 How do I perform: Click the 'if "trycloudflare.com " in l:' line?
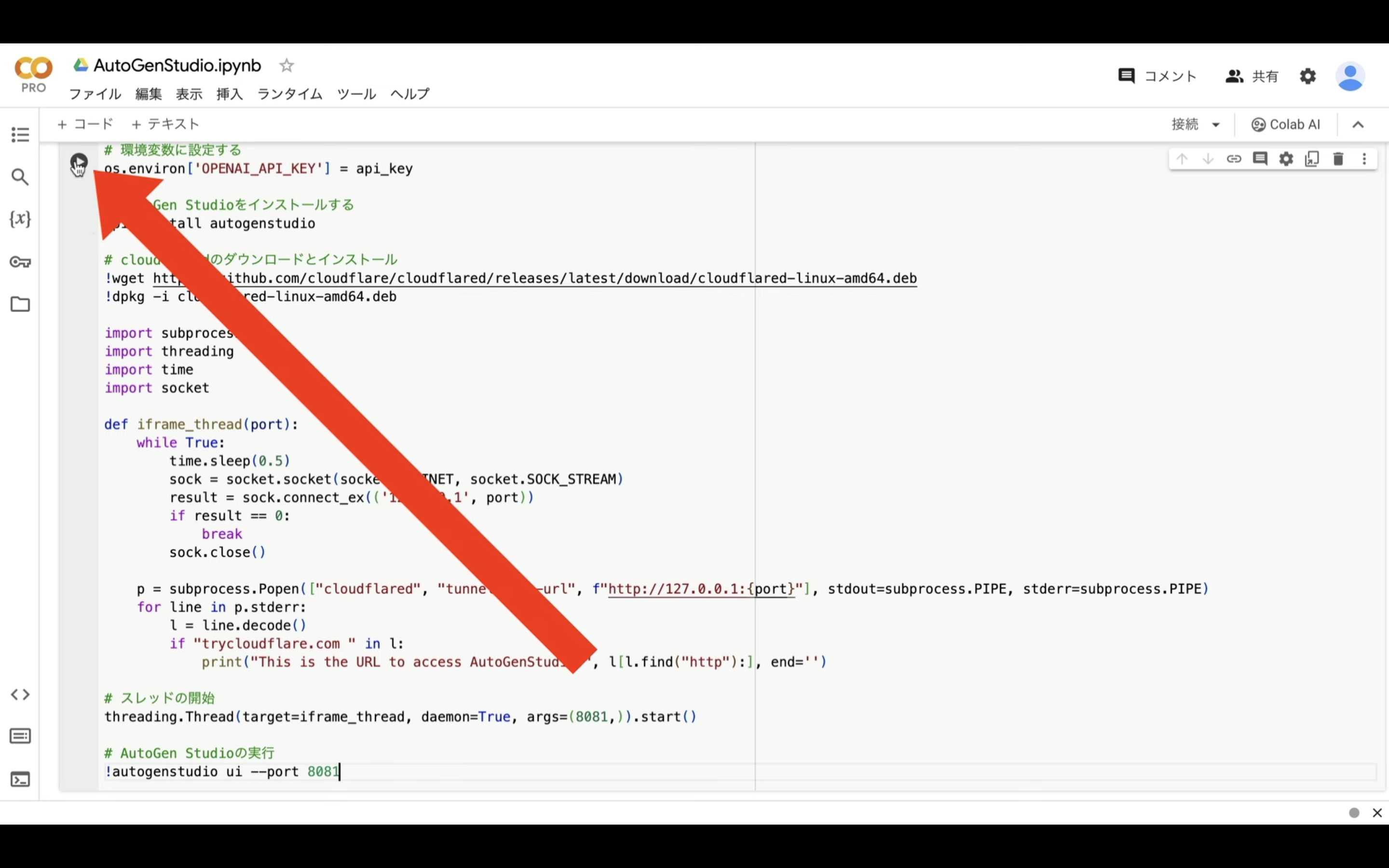[286, 644]
